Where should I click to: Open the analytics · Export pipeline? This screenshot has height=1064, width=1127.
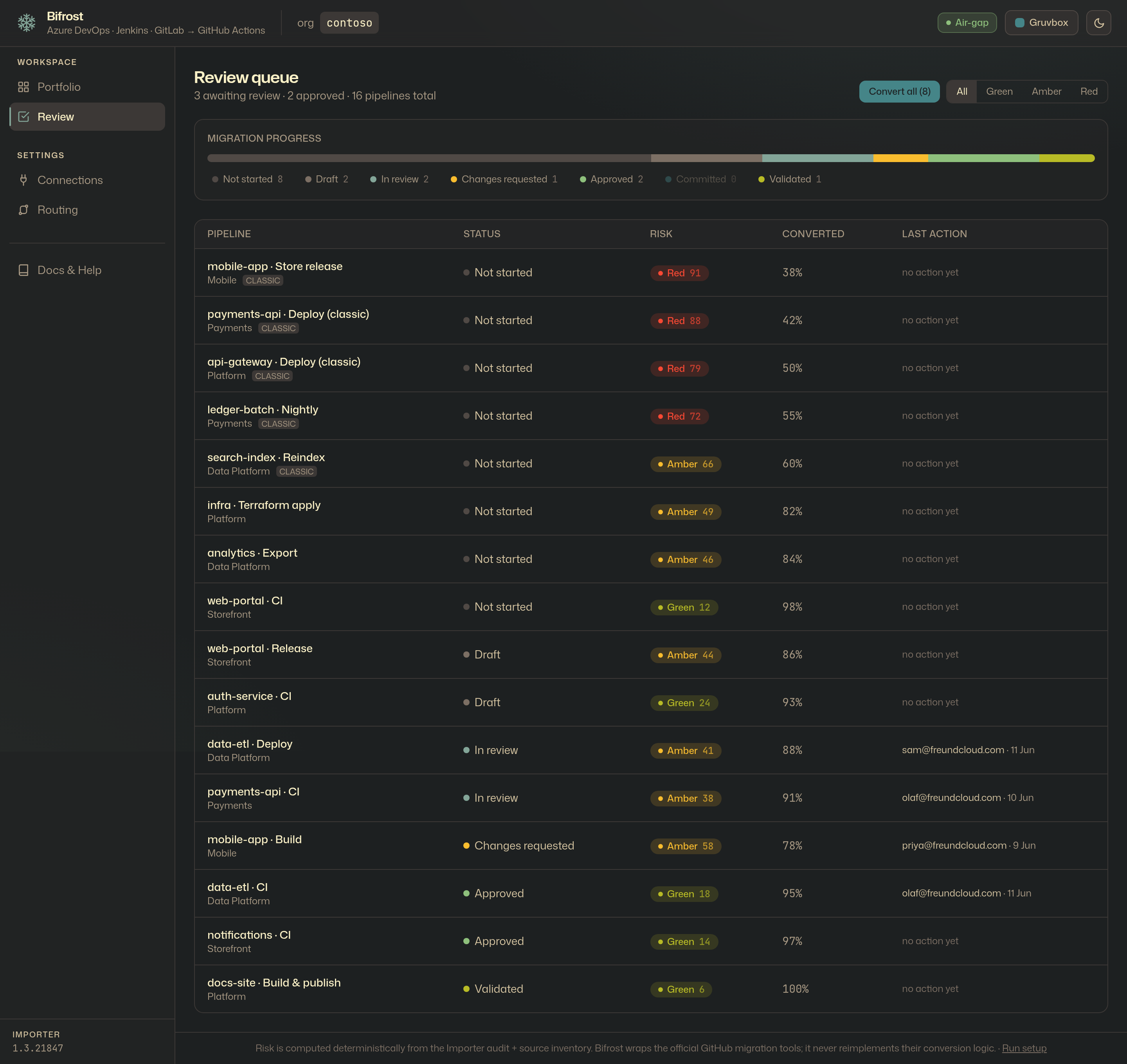point(651,559)
